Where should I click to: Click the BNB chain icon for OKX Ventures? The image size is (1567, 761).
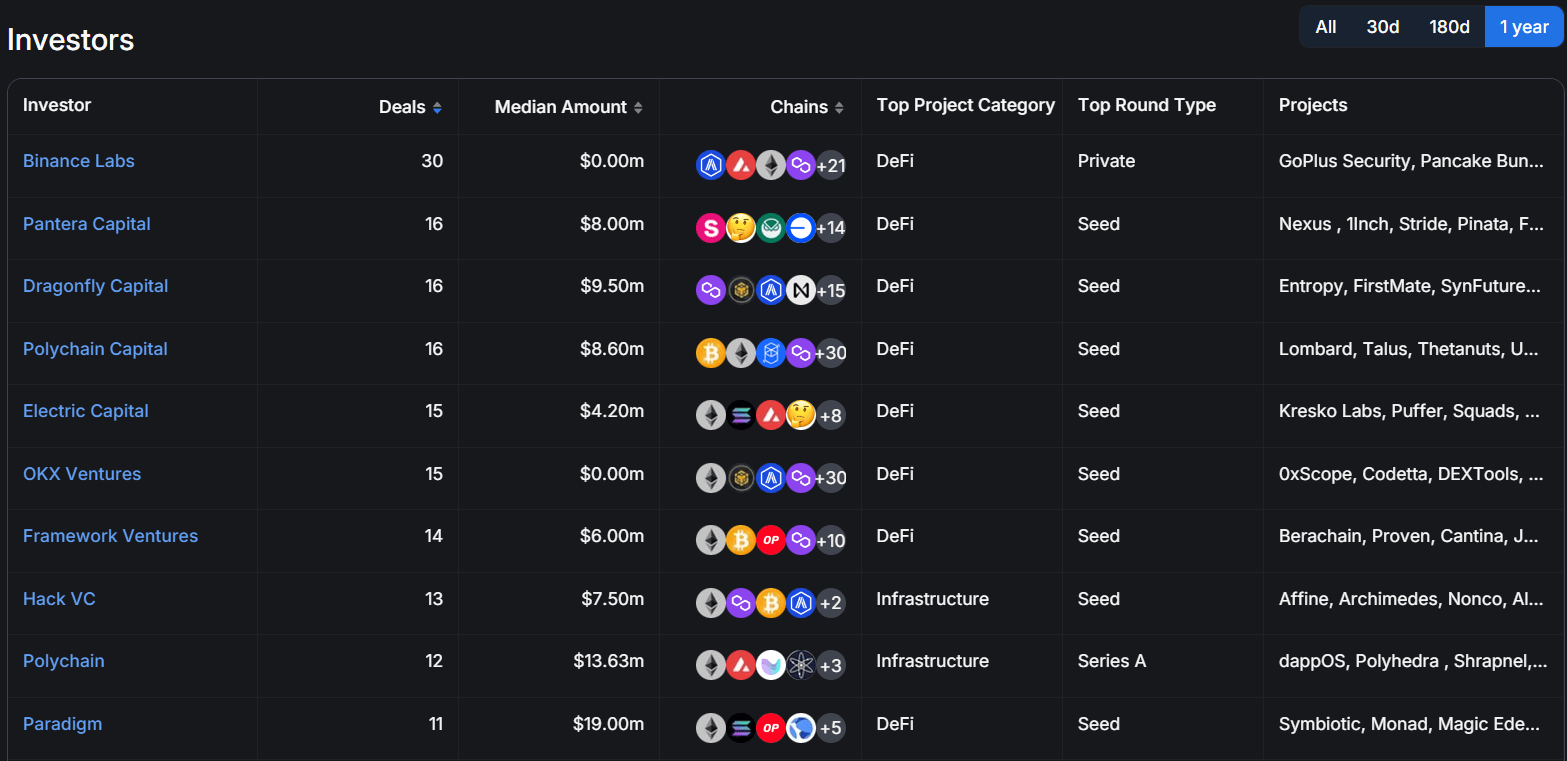click(740, 478)
